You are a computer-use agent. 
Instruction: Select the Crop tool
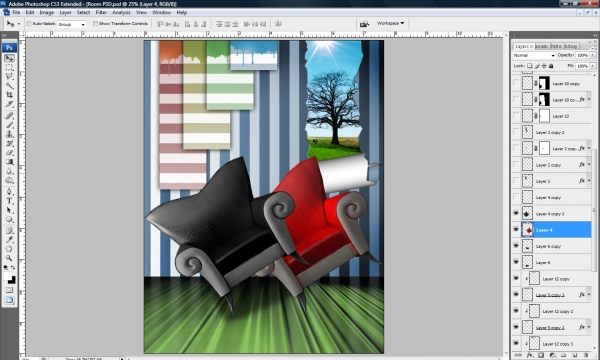click(x=9, y=95)
